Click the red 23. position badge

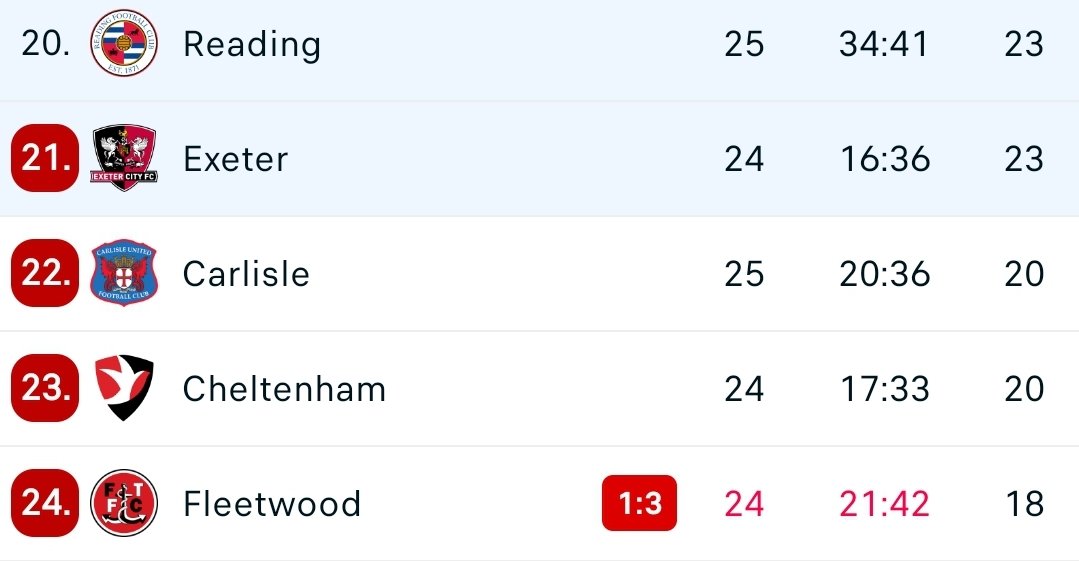(x=45, y=388)
